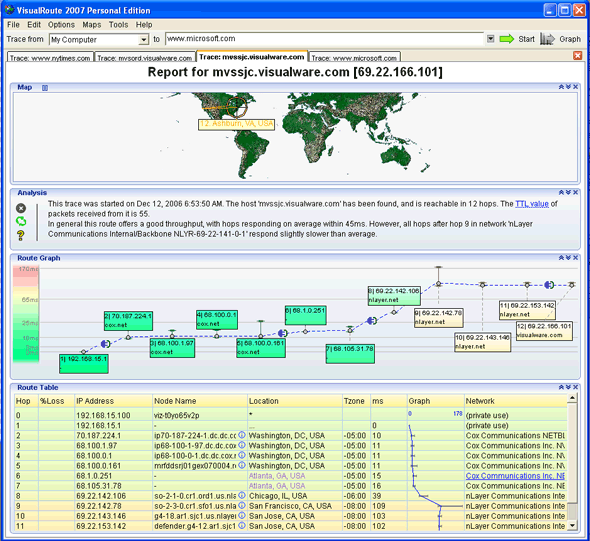Click Atlanta, GA, USA location for hop 7
Screen dimensions: 590x541
(277, 486)
